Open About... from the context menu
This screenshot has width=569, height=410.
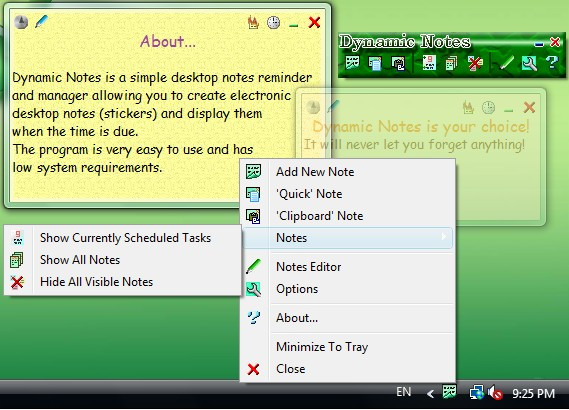[x=348, y=318]
